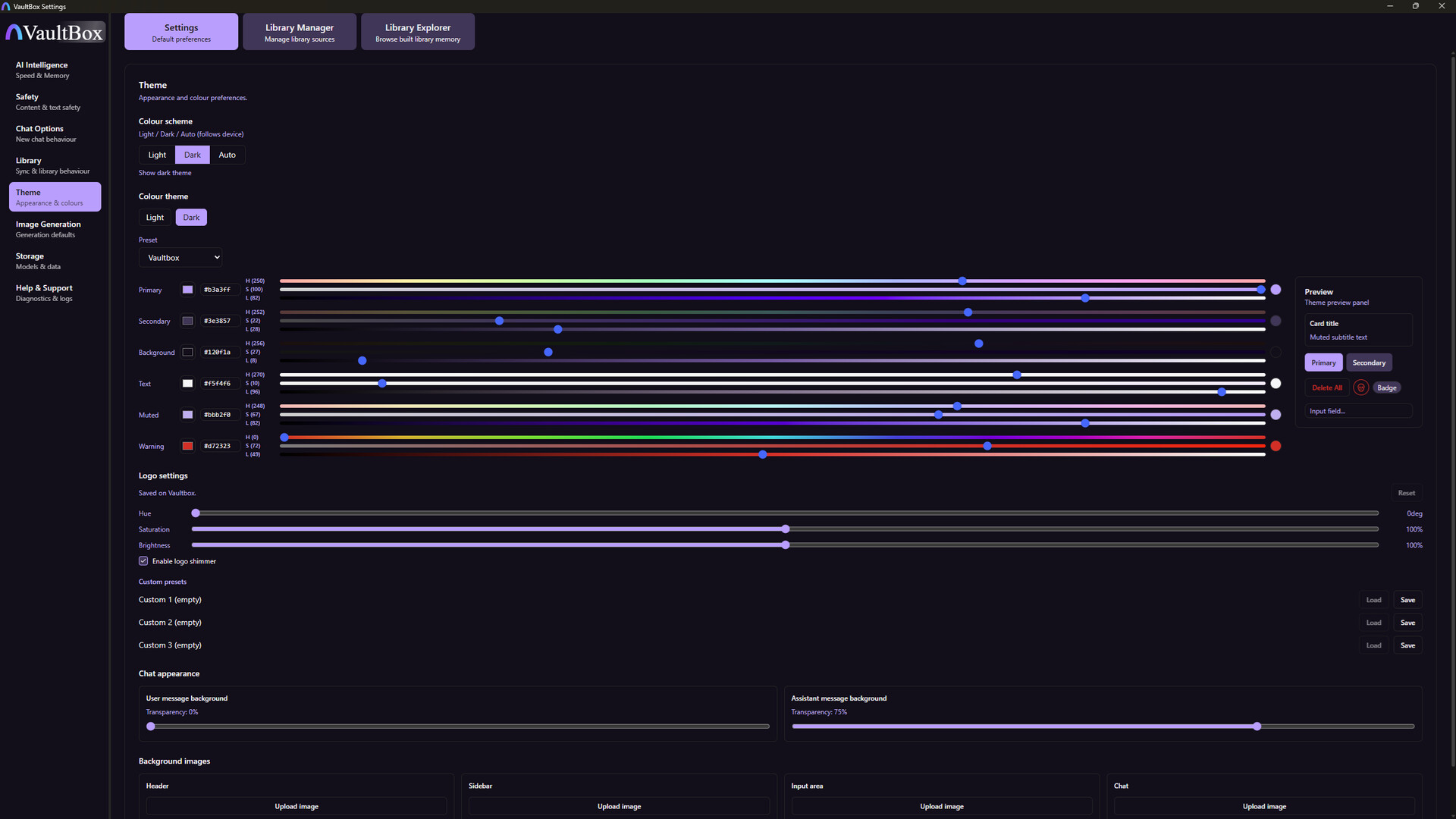The height and width of the screenshot is (819, 1456).
Task: Open the AI Intelligence settings section
Action: (55, 70)
